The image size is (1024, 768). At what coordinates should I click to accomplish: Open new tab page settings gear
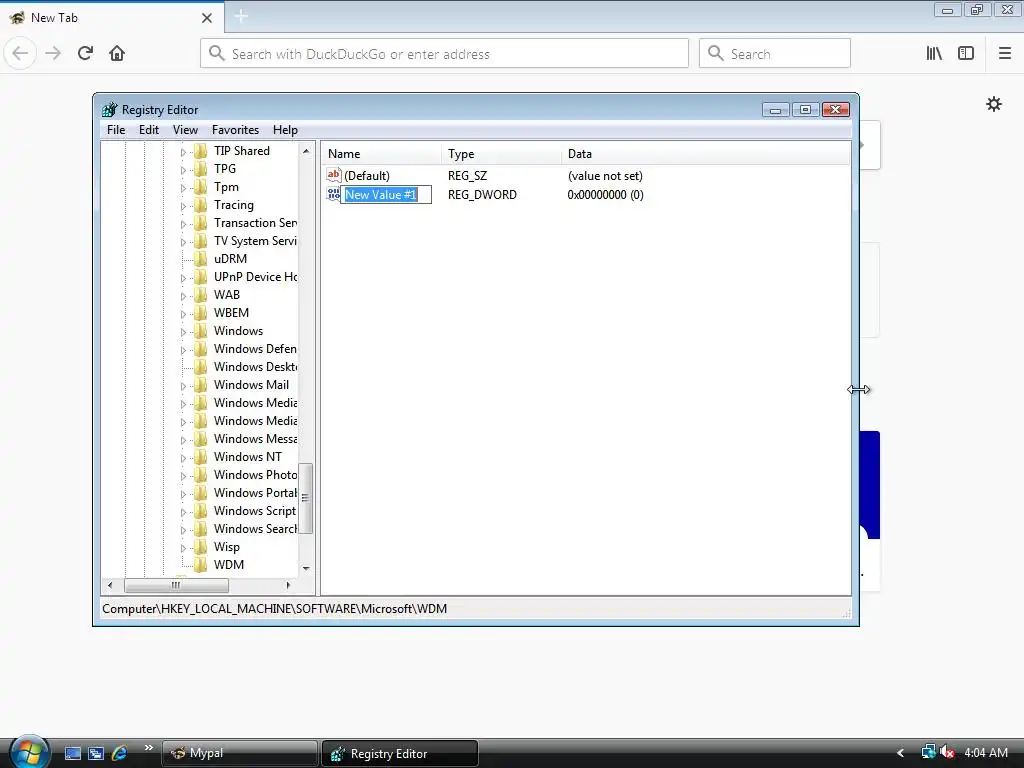(x=994, y=104)
